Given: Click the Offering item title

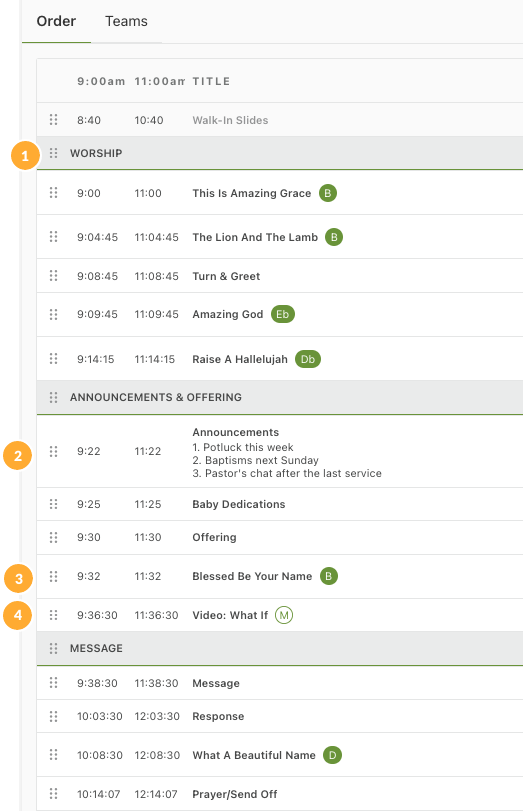Looking at the screenshot, I should pyautogui.click(x=214, y=537).
